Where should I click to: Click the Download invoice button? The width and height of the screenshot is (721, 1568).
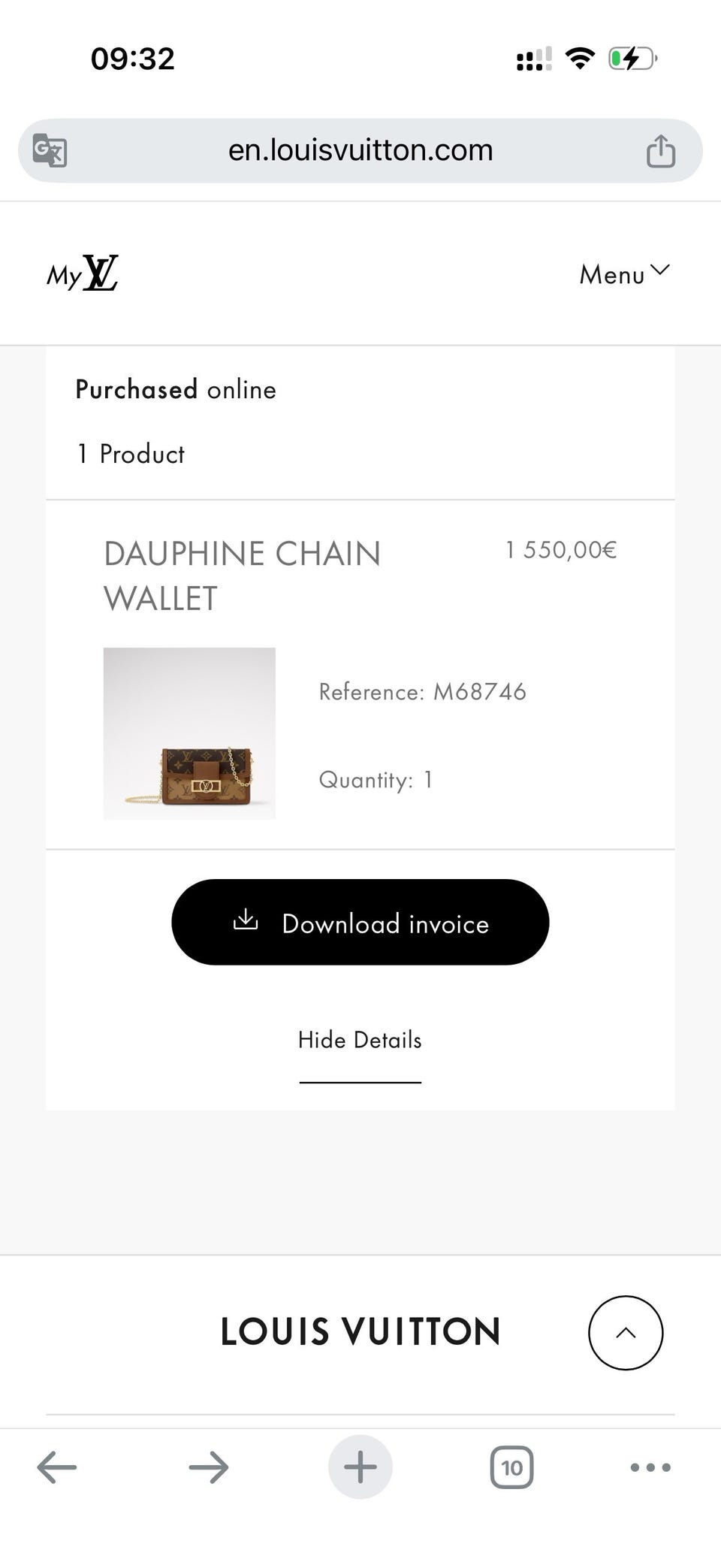point(360,922)
